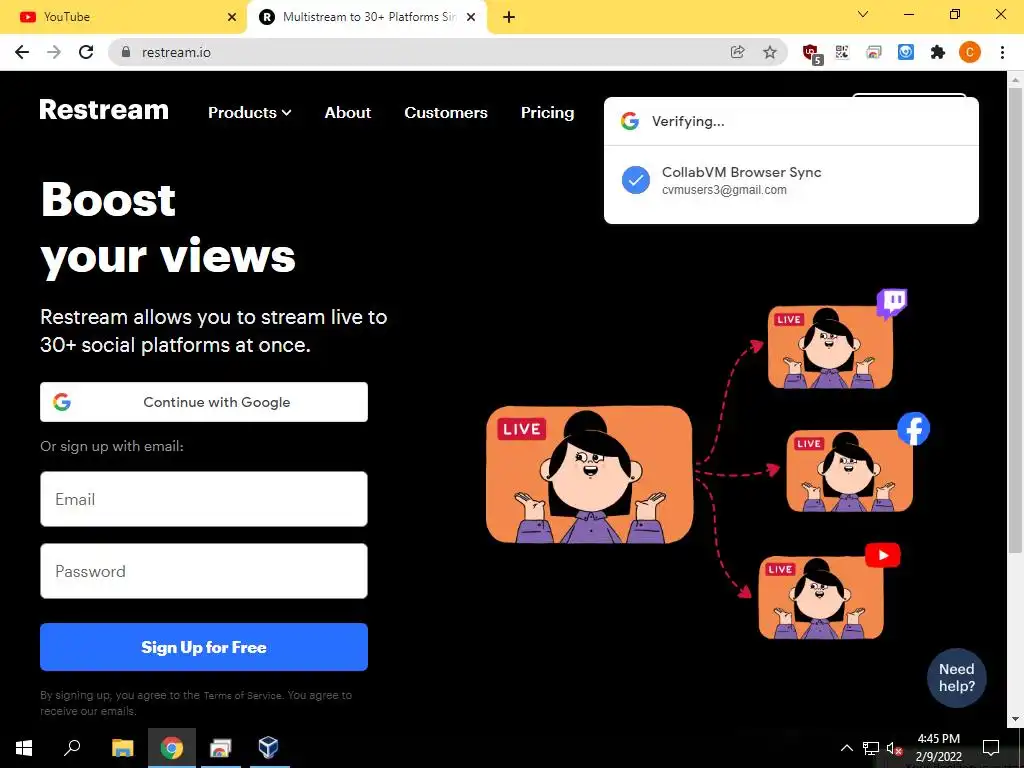This screenshot has height=768, width=1024.
Task: Click the YouTube icon on the illustration
Action: 882,555
